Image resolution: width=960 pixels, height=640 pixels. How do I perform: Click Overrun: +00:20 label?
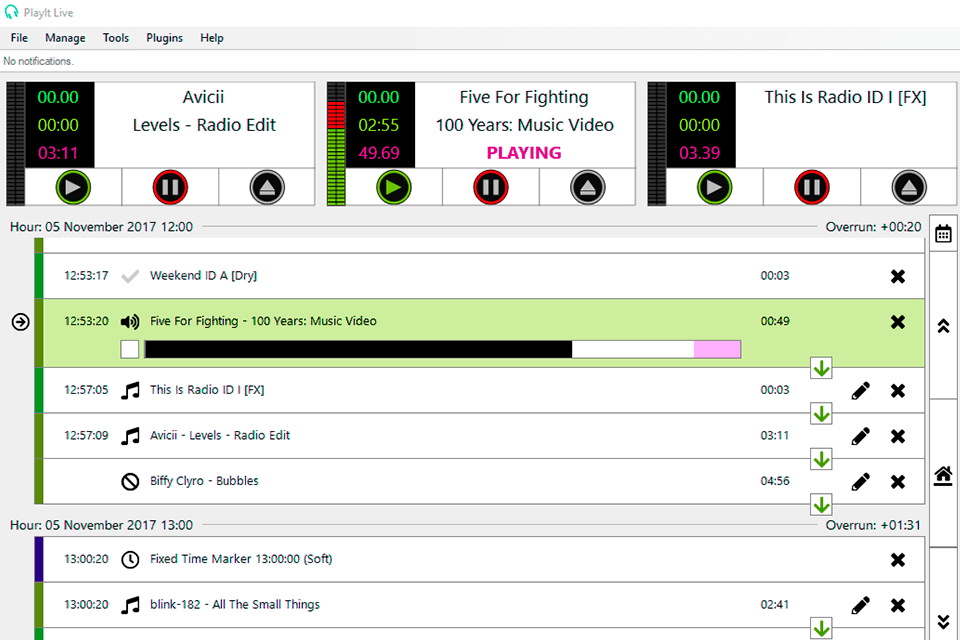pyautogui.click(x=873, y=227)
